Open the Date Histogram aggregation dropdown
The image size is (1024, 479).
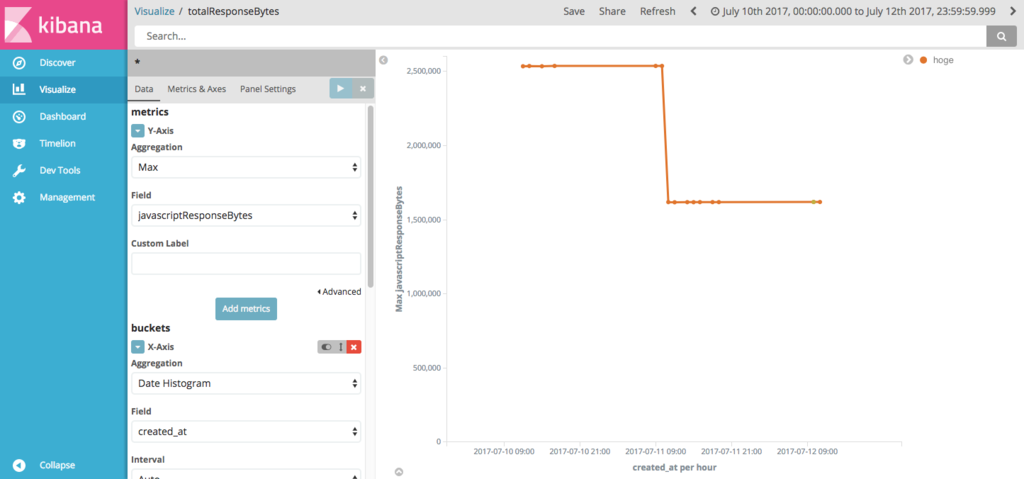pos(246,384)
